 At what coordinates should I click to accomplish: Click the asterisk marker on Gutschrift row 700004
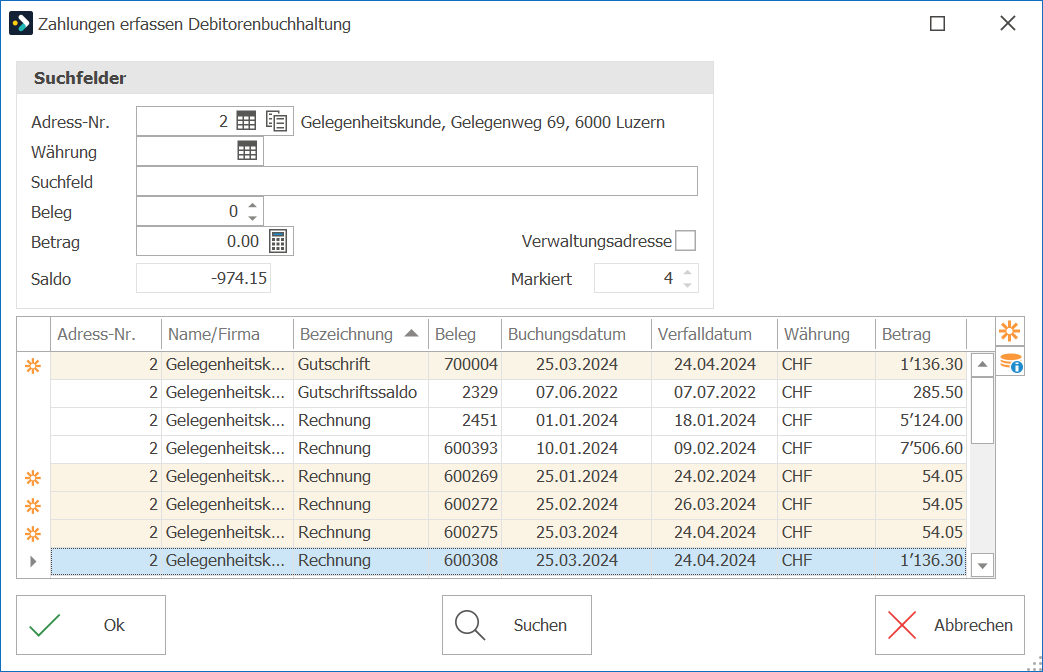pyautogui.click(x=33, y=366)
